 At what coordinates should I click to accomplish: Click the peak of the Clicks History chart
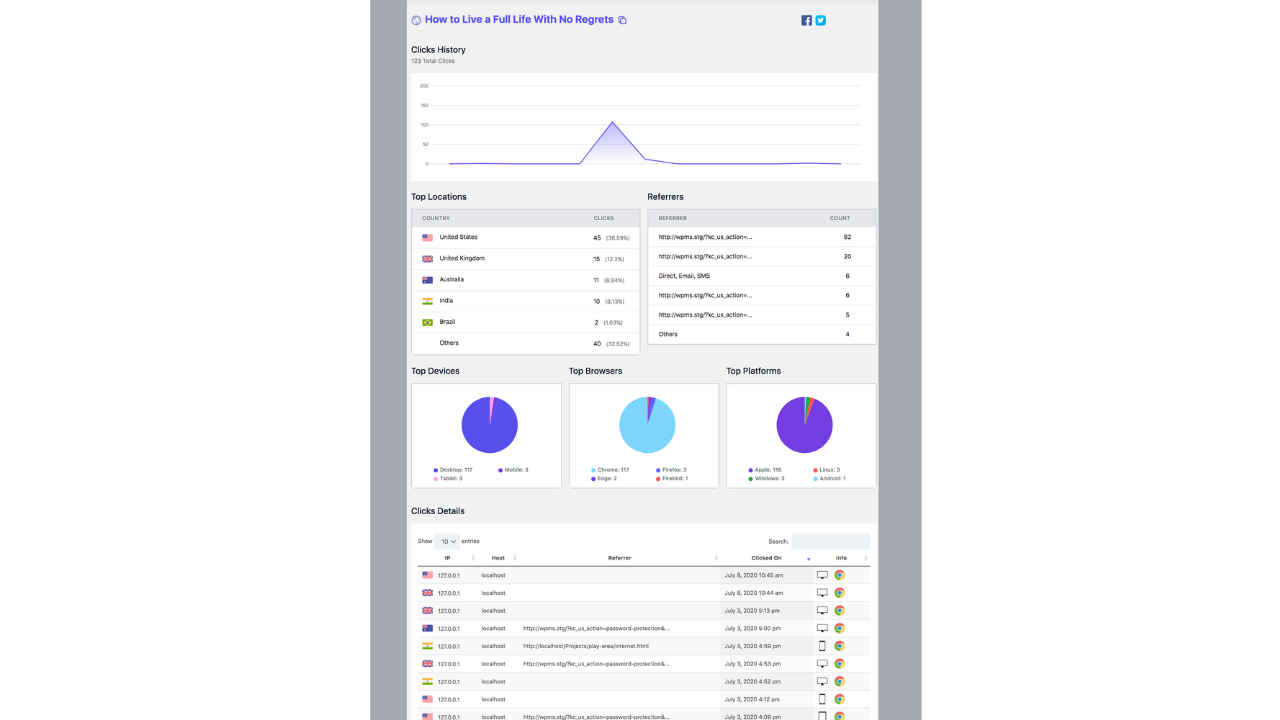point(612,123)
